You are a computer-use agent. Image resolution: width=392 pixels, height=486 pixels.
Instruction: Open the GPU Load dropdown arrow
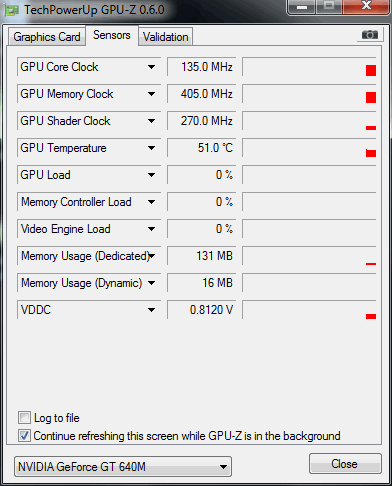[151, 175]
